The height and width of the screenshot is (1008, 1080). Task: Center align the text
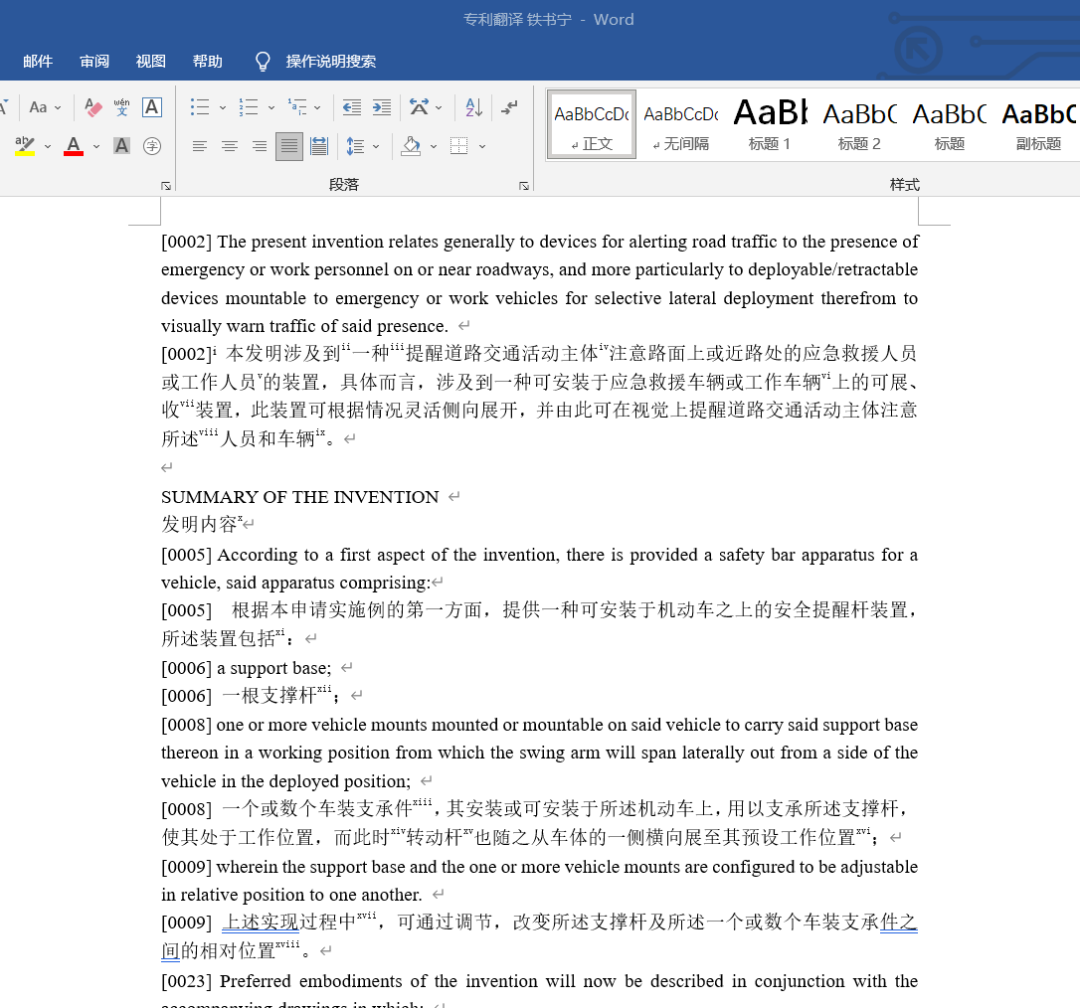(229, 146)
